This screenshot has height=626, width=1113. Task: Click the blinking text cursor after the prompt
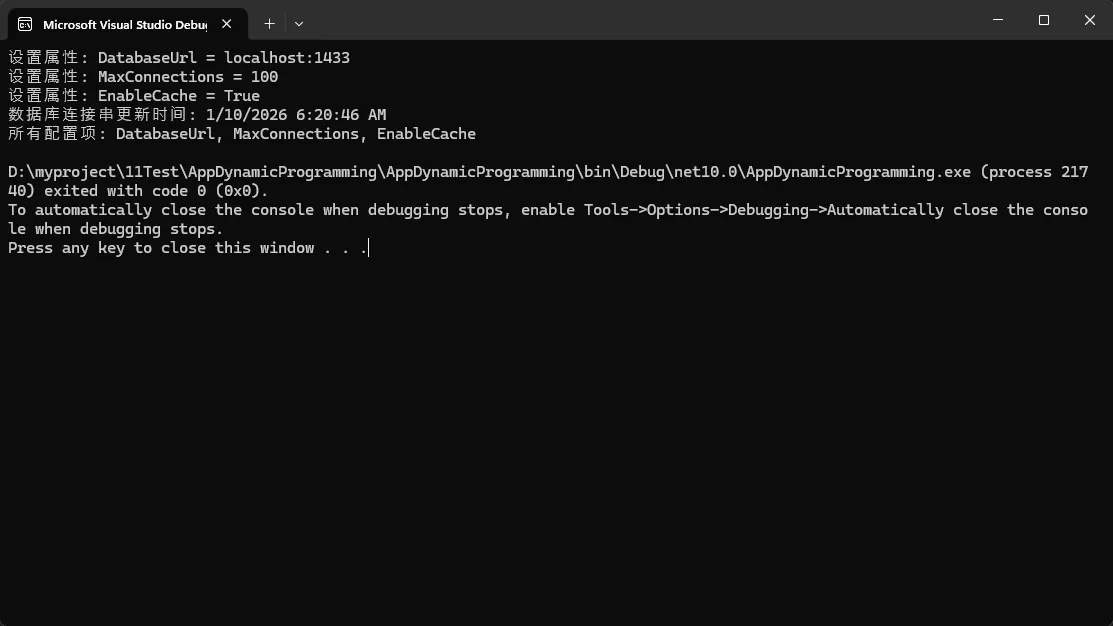tap(368, 248)
